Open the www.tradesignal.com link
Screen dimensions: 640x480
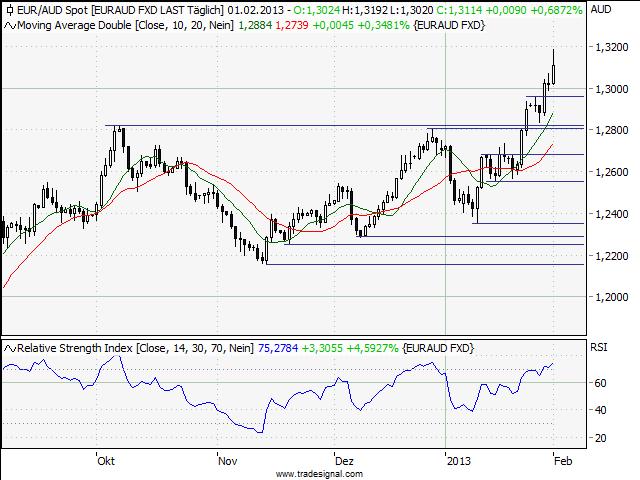tap(319, 474)
